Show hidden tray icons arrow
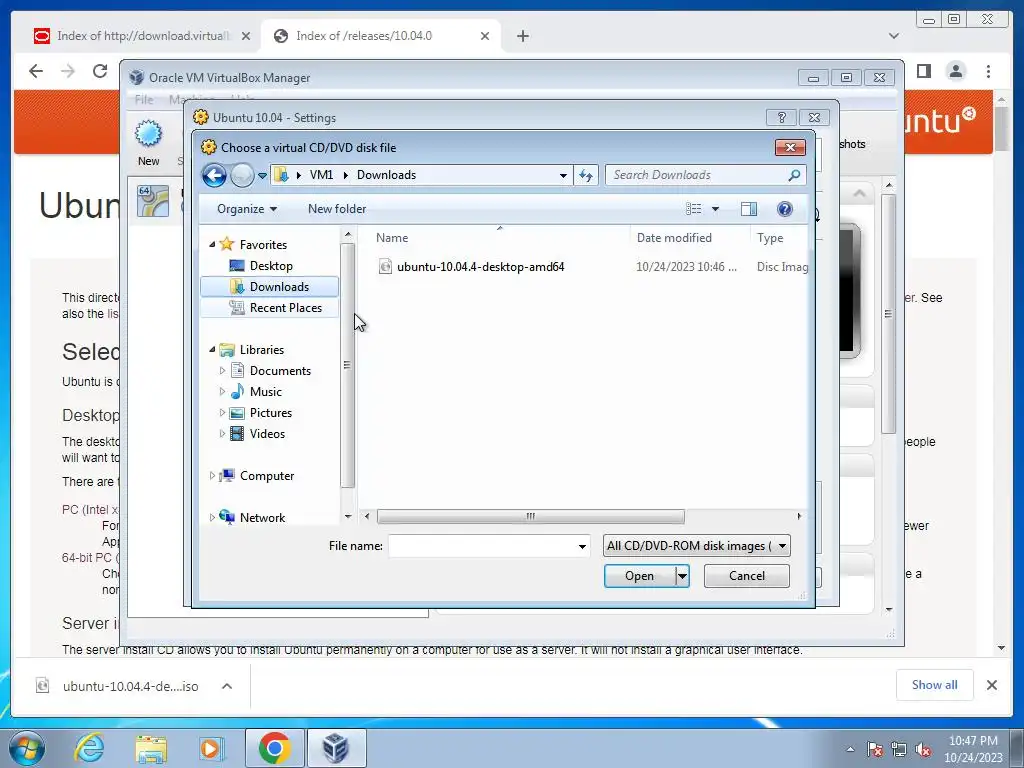The image size is (1024, 768). point(850,750)
